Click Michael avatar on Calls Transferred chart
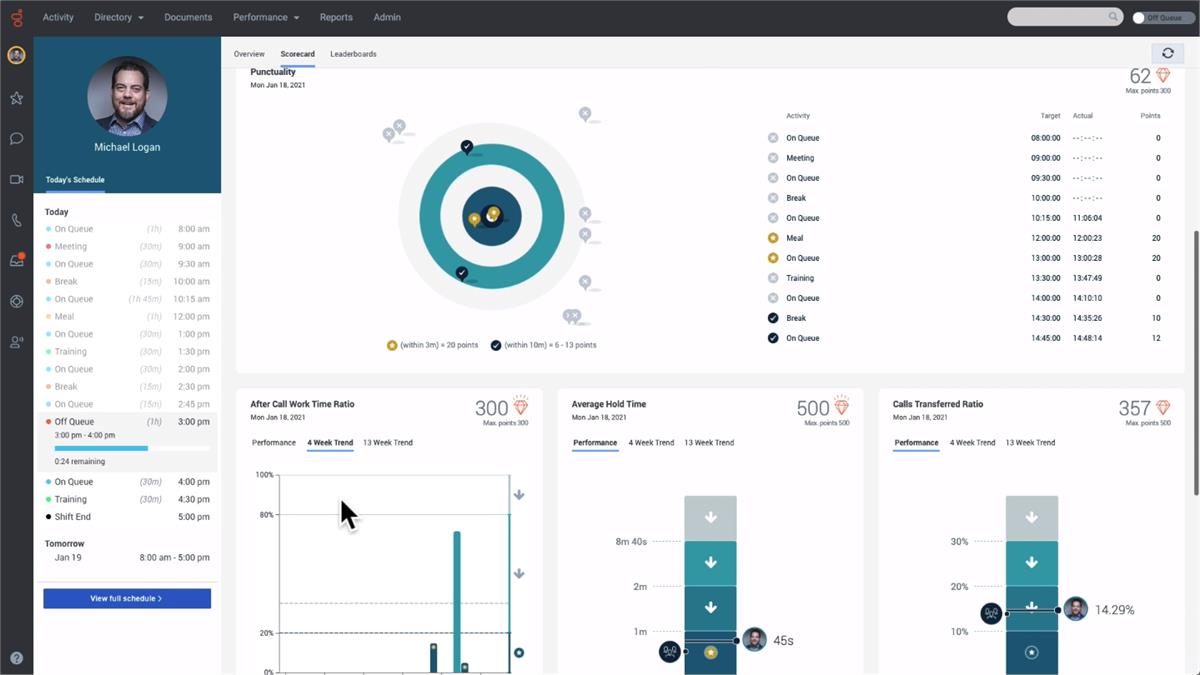The image size is (1200, 675). point(1075,609)
